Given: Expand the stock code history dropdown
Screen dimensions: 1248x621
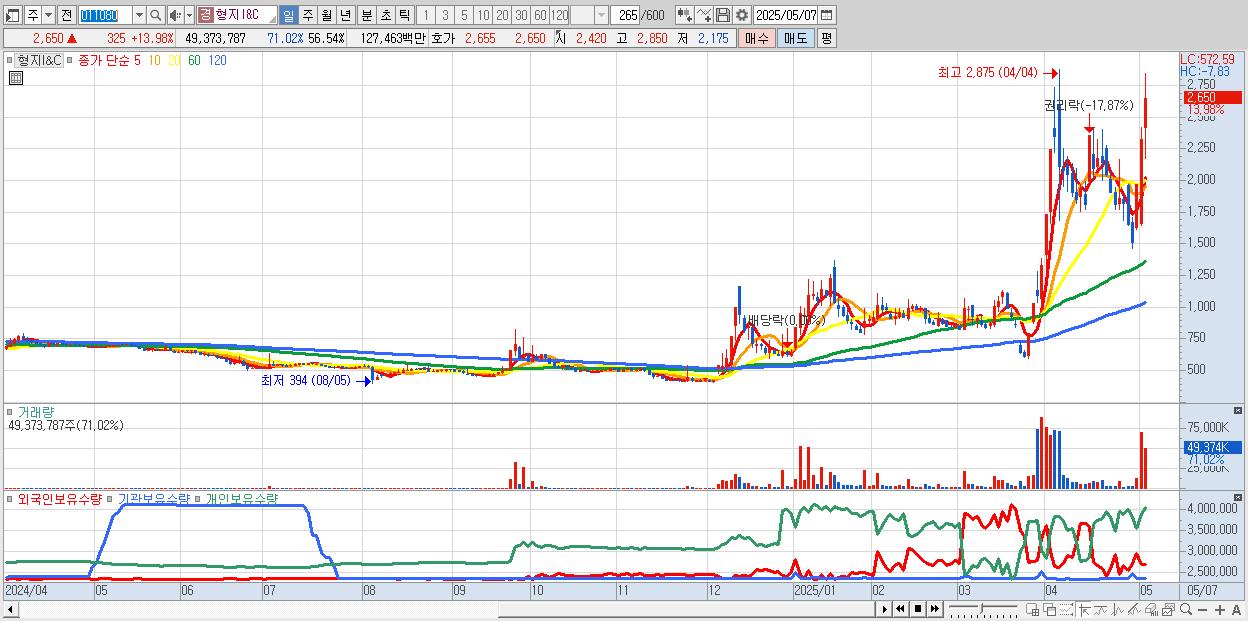Looking at the screenshot, I should pyautogui.click(x=139, y=15).
